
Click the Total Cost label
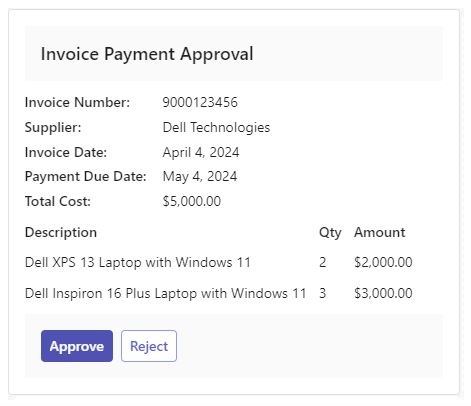(58, 201)
